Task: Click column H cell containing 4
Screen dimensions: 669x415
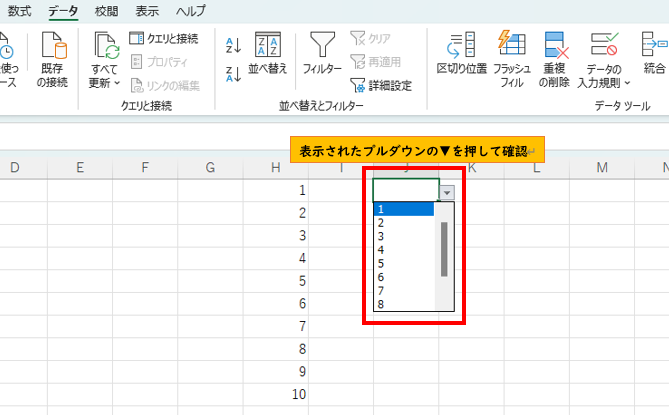Action: tap(276, 258)
